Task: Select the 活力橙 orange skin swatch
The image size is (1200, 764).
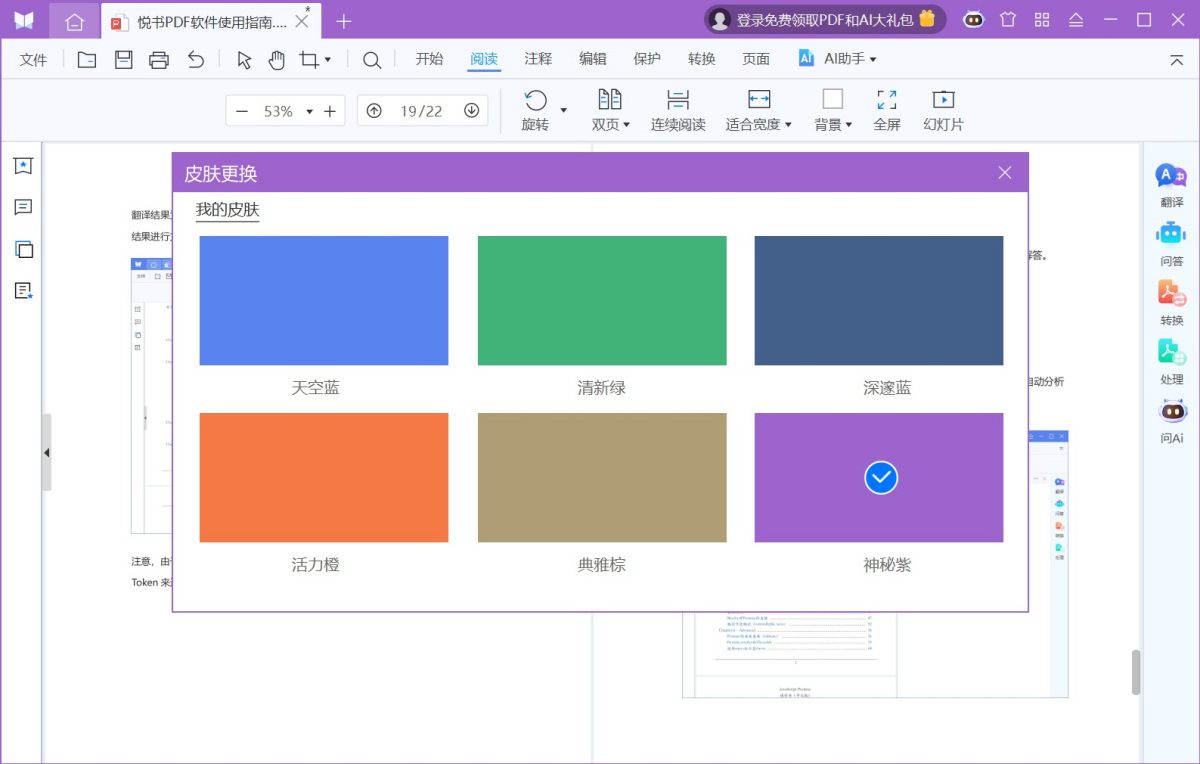Action: 323,477
